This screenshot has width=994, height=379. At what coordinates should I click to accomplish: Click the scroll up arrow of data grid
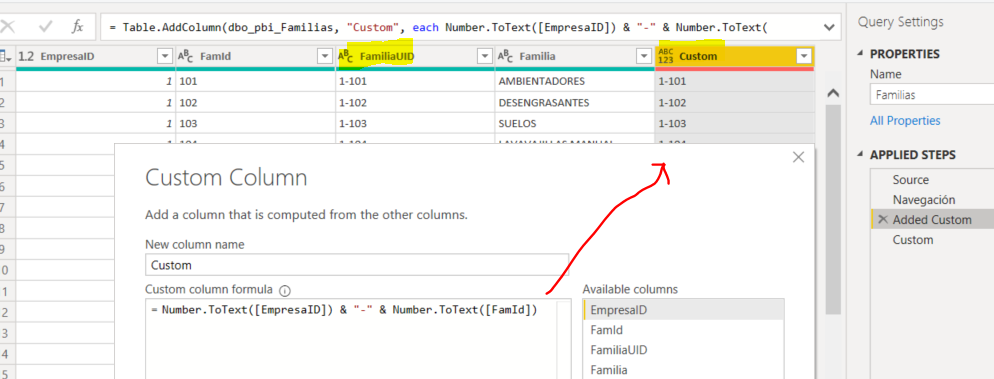coord(833,93)
